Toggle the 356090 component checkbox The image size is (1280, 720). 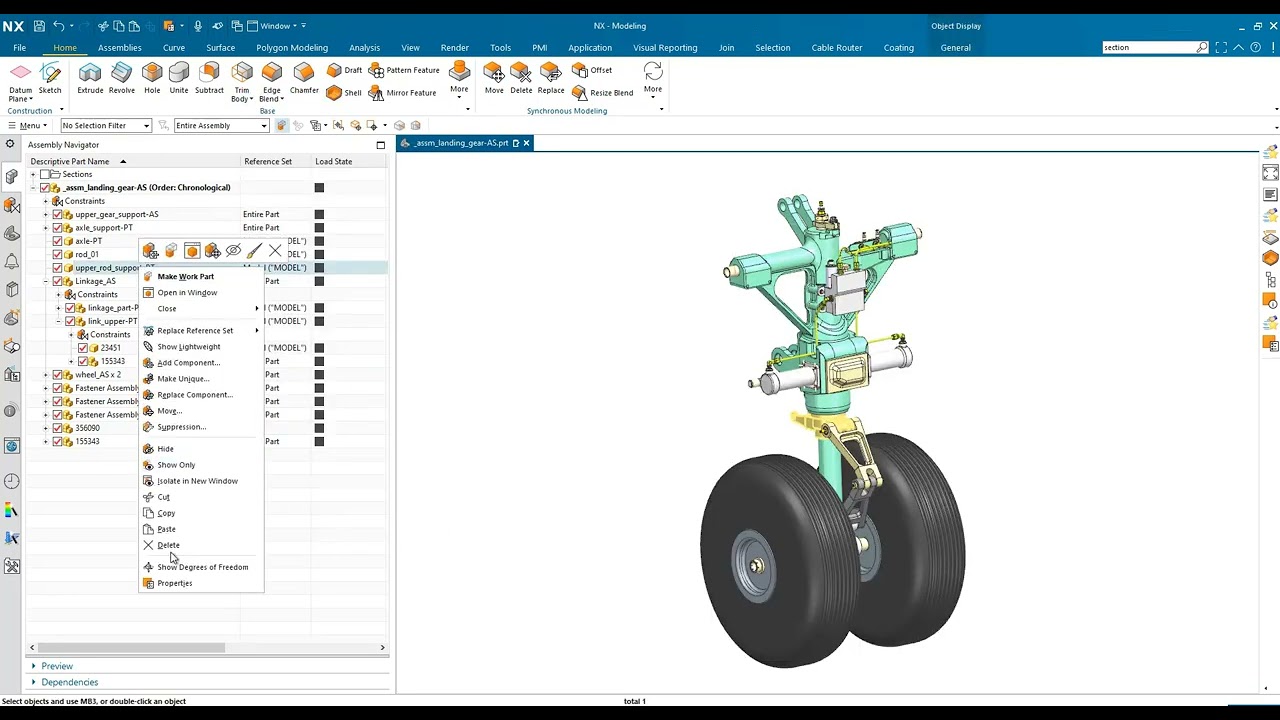coord(57,428)
